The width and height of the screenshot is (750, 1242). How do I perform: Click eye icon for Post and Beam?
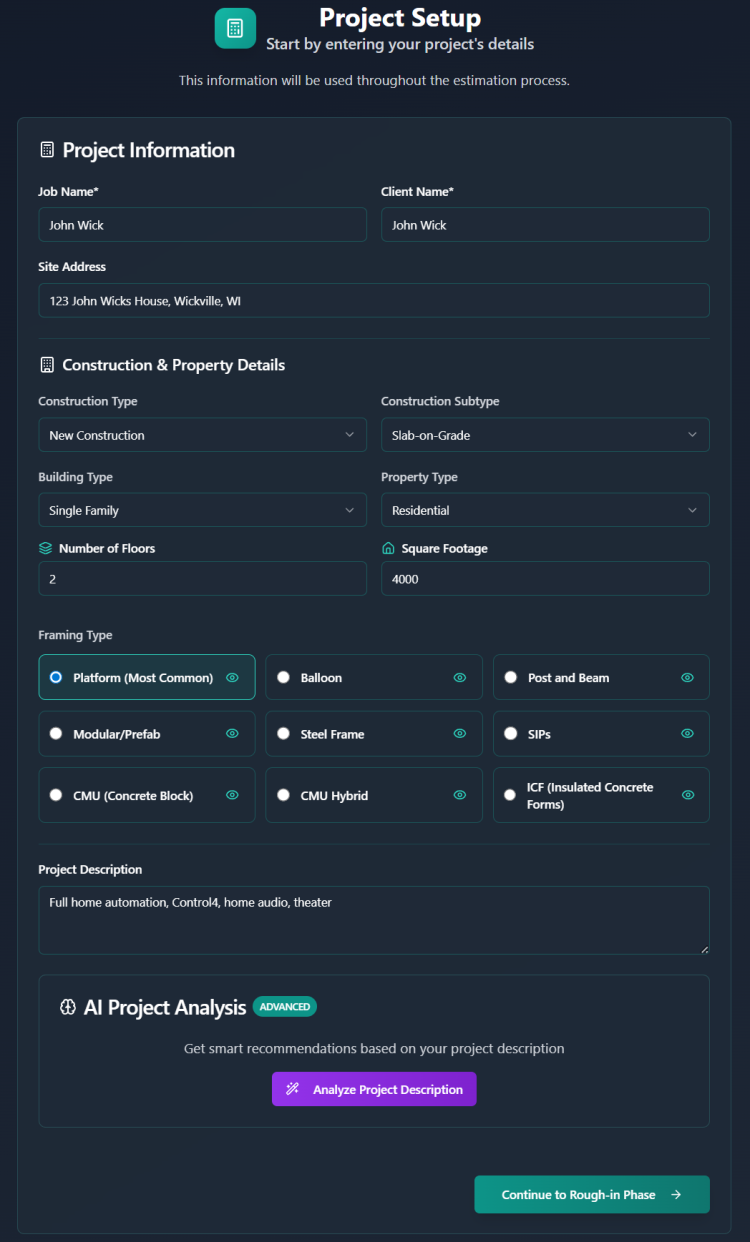coord(687,678)
